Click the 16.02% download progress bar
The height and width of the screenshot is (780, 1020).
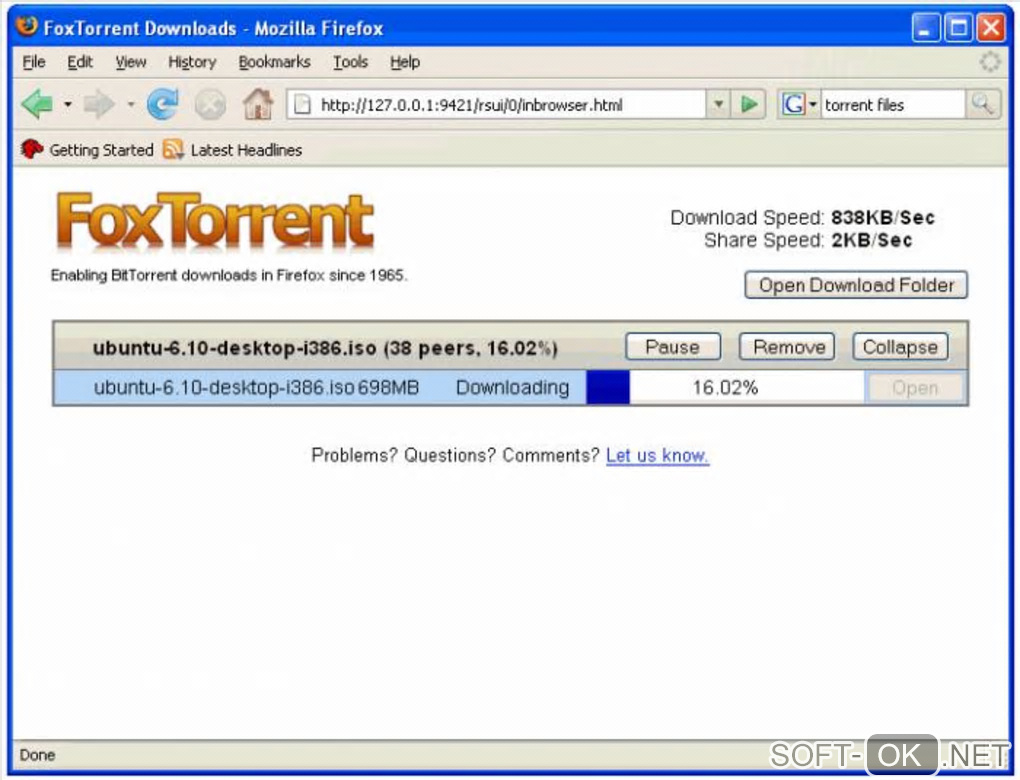tap(725, 388)
